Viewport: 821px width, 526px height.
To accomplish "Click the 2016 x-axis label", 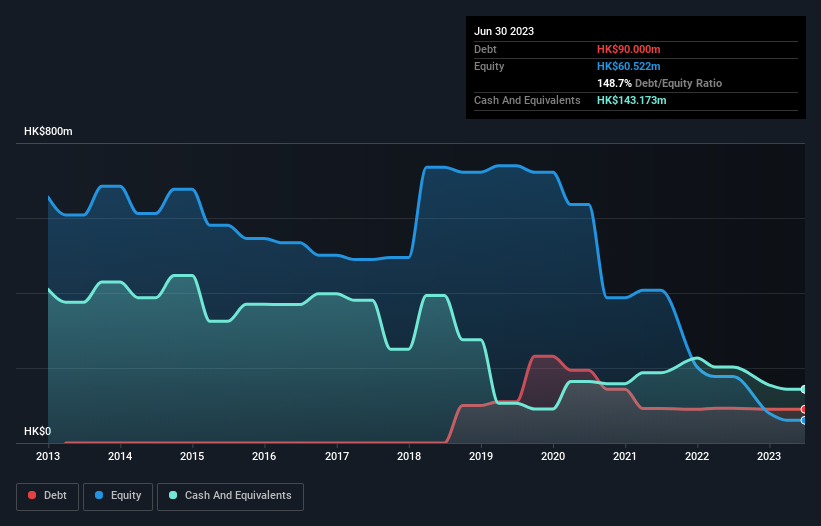I will pyautogui.click(x=264, y=456).
